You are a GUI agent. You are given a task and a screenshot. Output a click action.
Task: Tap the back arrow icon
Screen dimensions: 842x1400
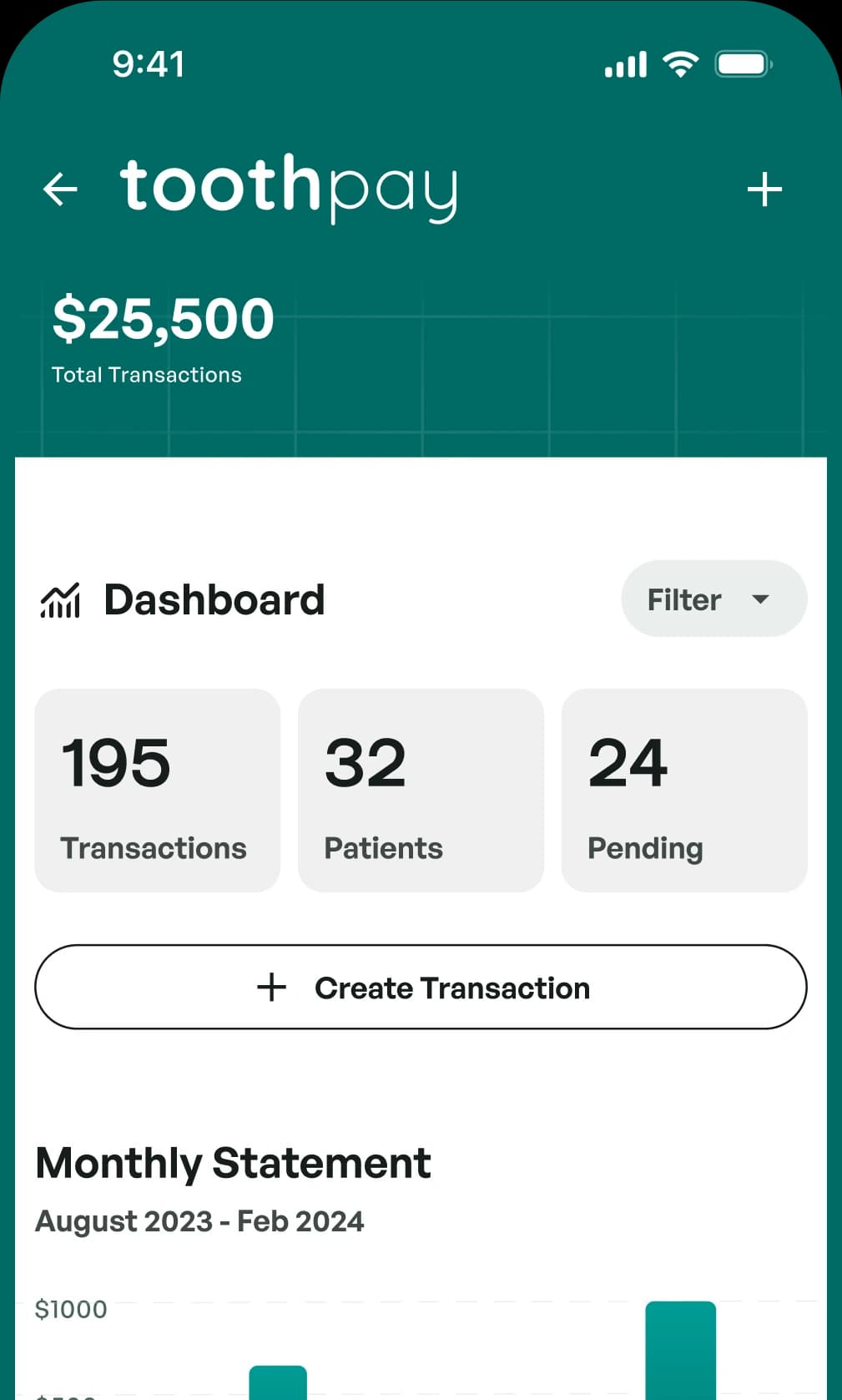pos(60,189)
